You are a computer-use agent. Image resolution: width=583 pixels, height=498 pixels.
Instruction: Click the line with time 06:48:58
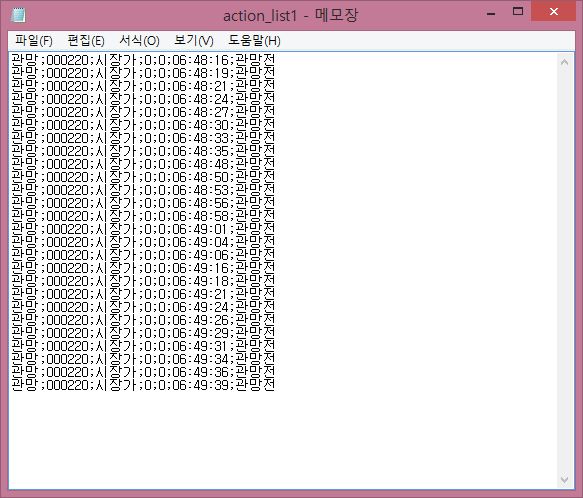(143, 216)
